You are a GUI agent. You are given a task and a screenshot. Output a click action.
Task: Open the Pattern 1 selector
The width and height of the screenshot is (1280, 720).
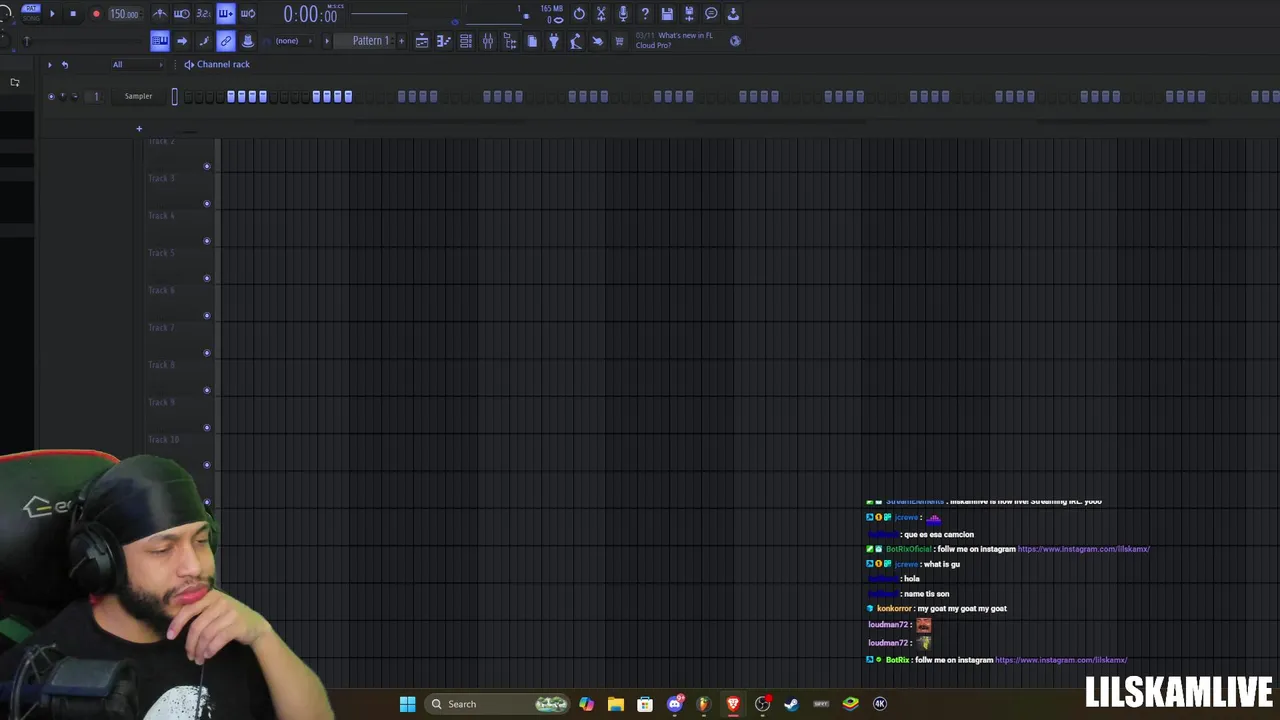point(370,41)
